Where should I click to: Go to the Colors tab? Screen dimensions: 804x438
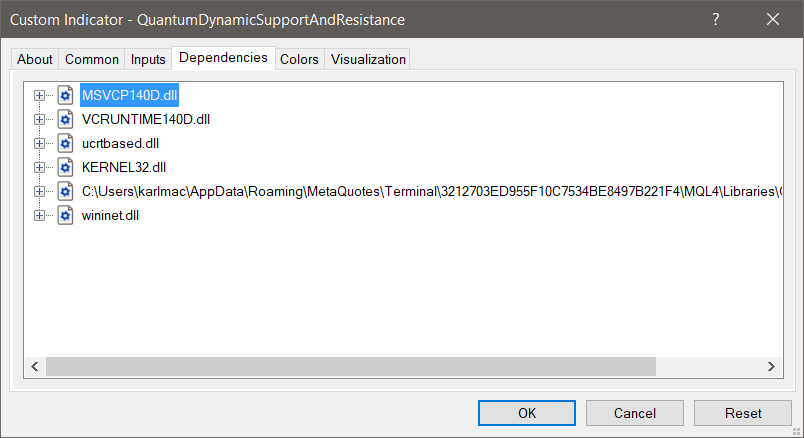click(x=299, y=59)
